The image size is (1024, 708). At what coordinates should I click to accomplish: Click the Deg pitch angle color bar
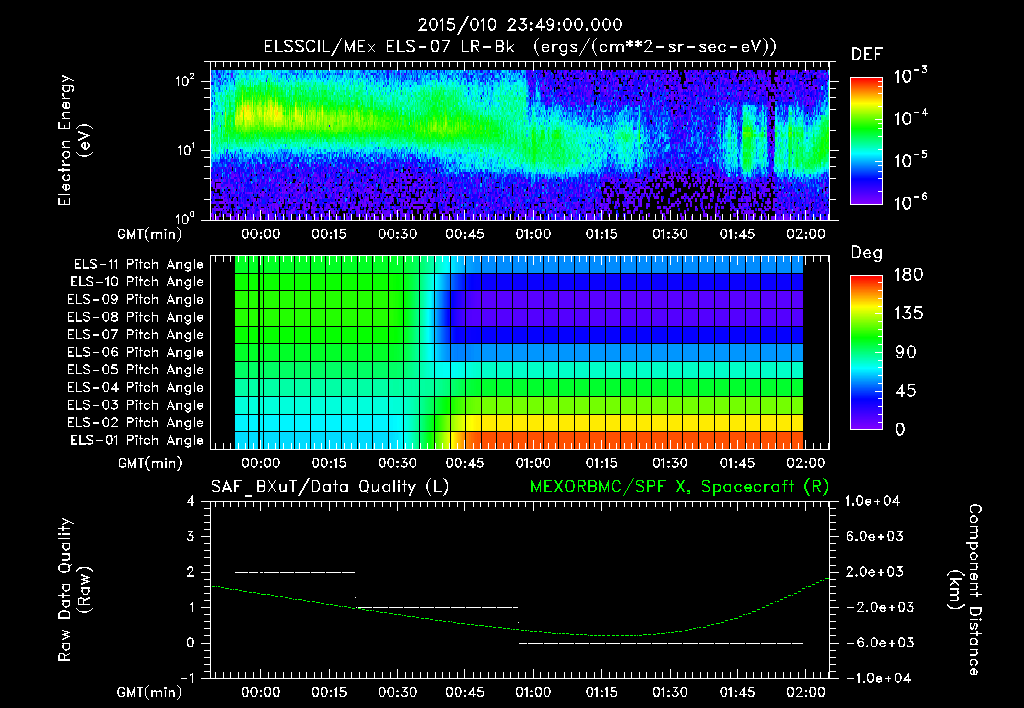click(866, 352)
